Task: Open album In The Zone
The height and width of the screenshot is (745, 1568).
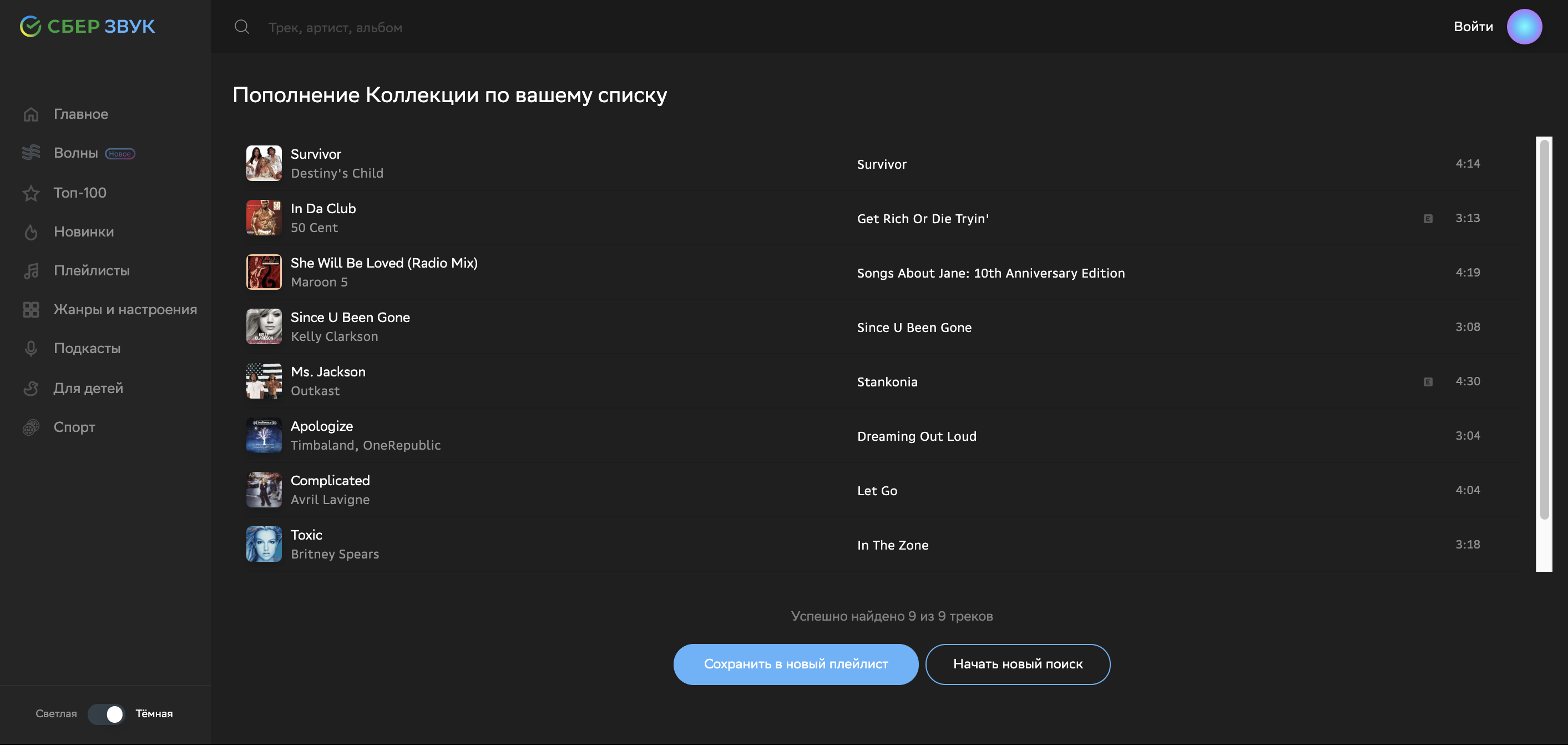Action: tap(892, 545)
